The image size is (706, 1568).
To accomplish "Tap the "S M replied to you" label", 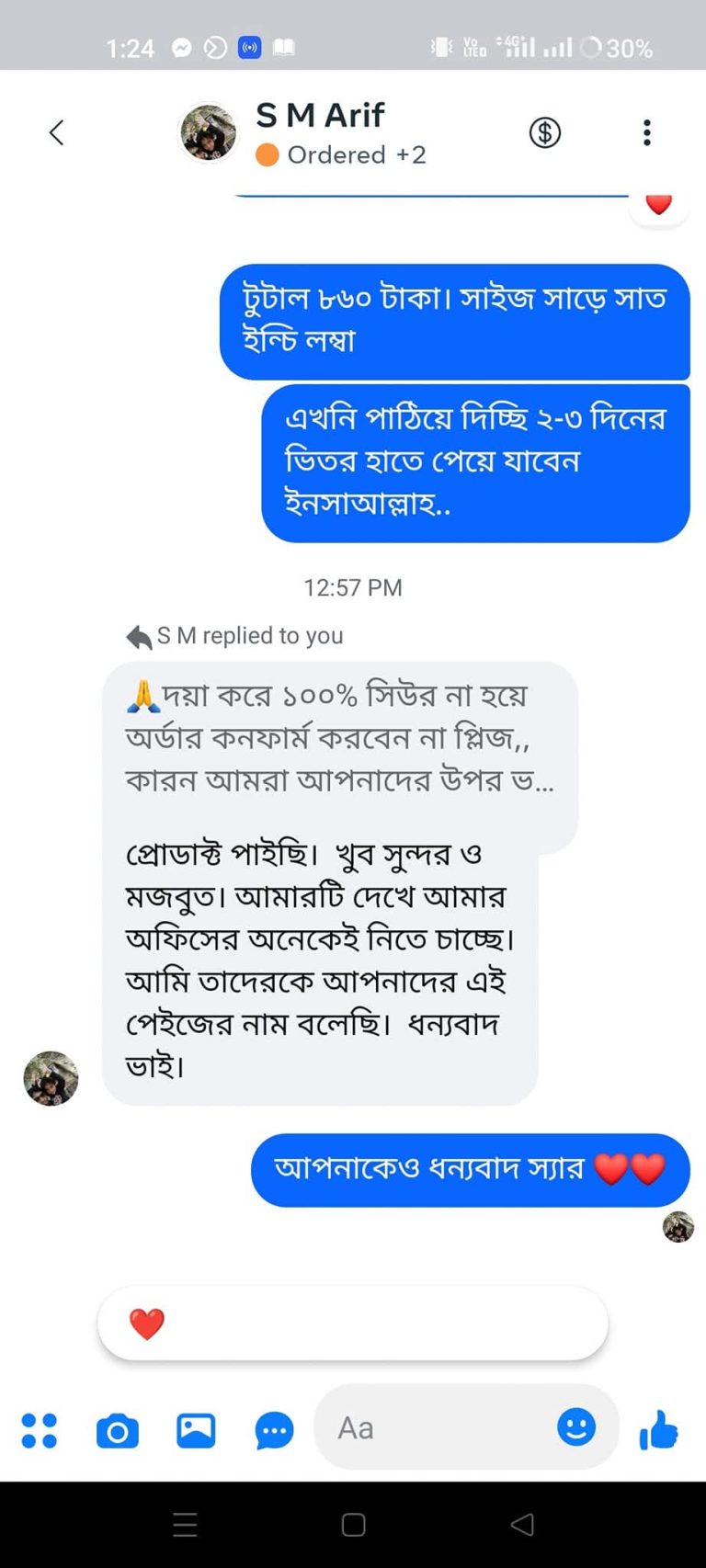I will [235, 636].
